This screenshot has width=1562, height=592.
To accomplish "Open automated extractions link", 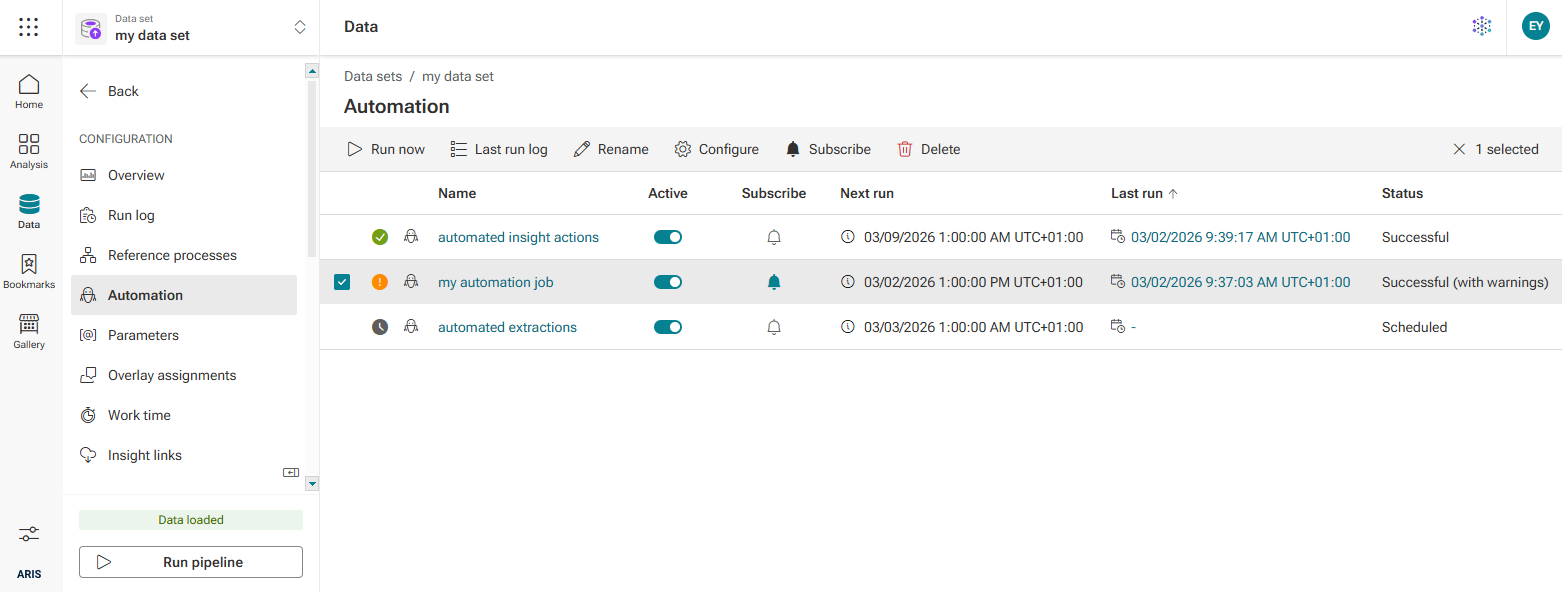I will [x=507, y=327].
